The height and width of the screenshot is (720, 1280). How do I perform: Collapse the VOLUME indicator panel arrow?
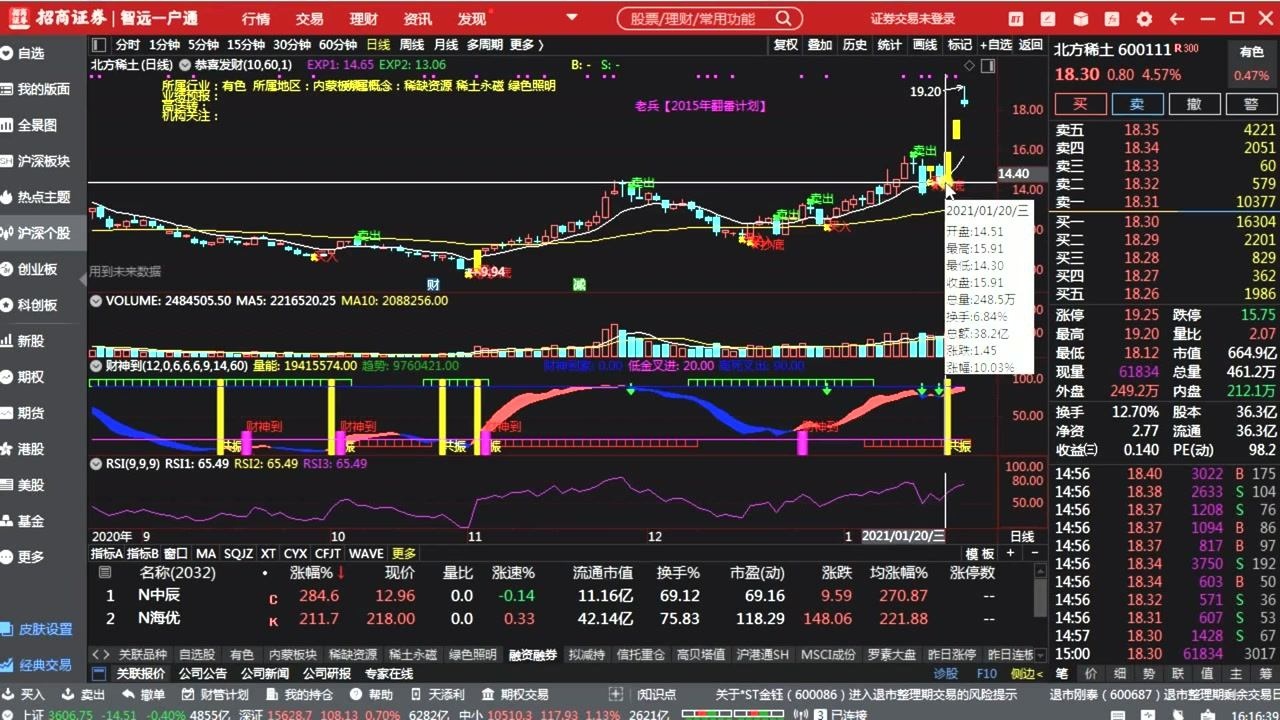(97, 300)
